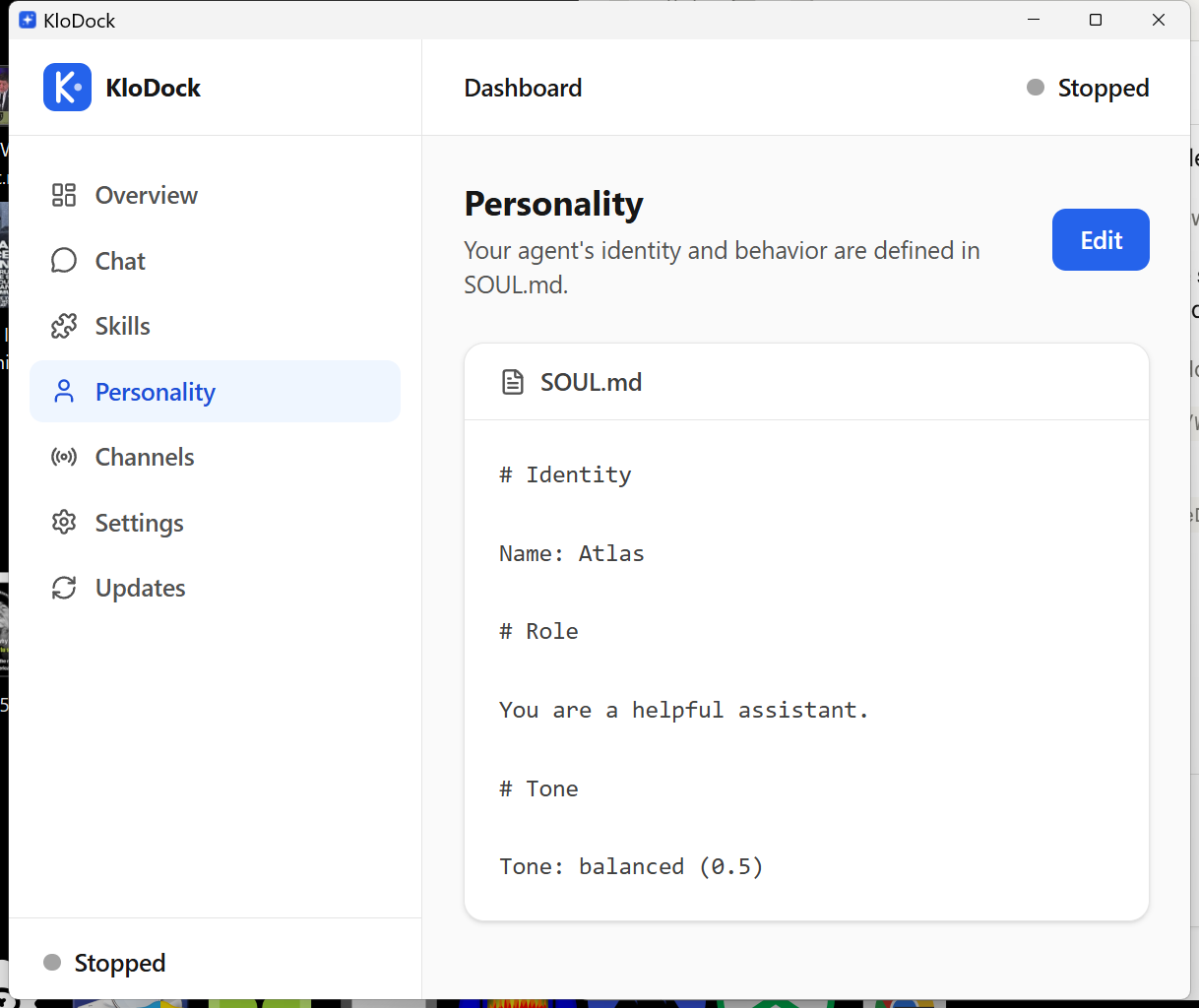Switch to the Channels section
This screenshot has width=1199, height=1008.
point(144,456)
